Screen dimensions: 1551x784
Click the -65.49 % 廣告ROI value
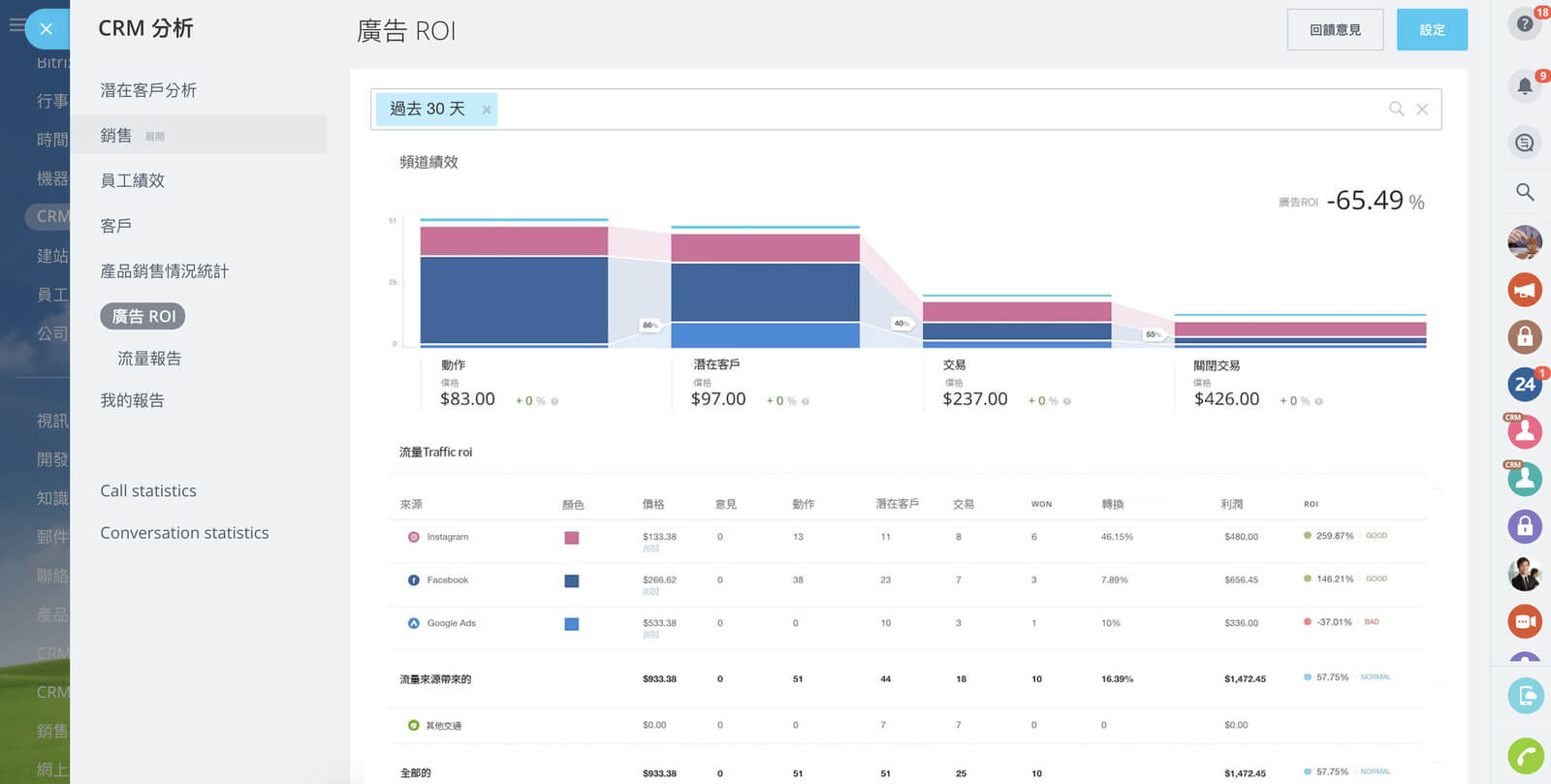pos(1375,201)
